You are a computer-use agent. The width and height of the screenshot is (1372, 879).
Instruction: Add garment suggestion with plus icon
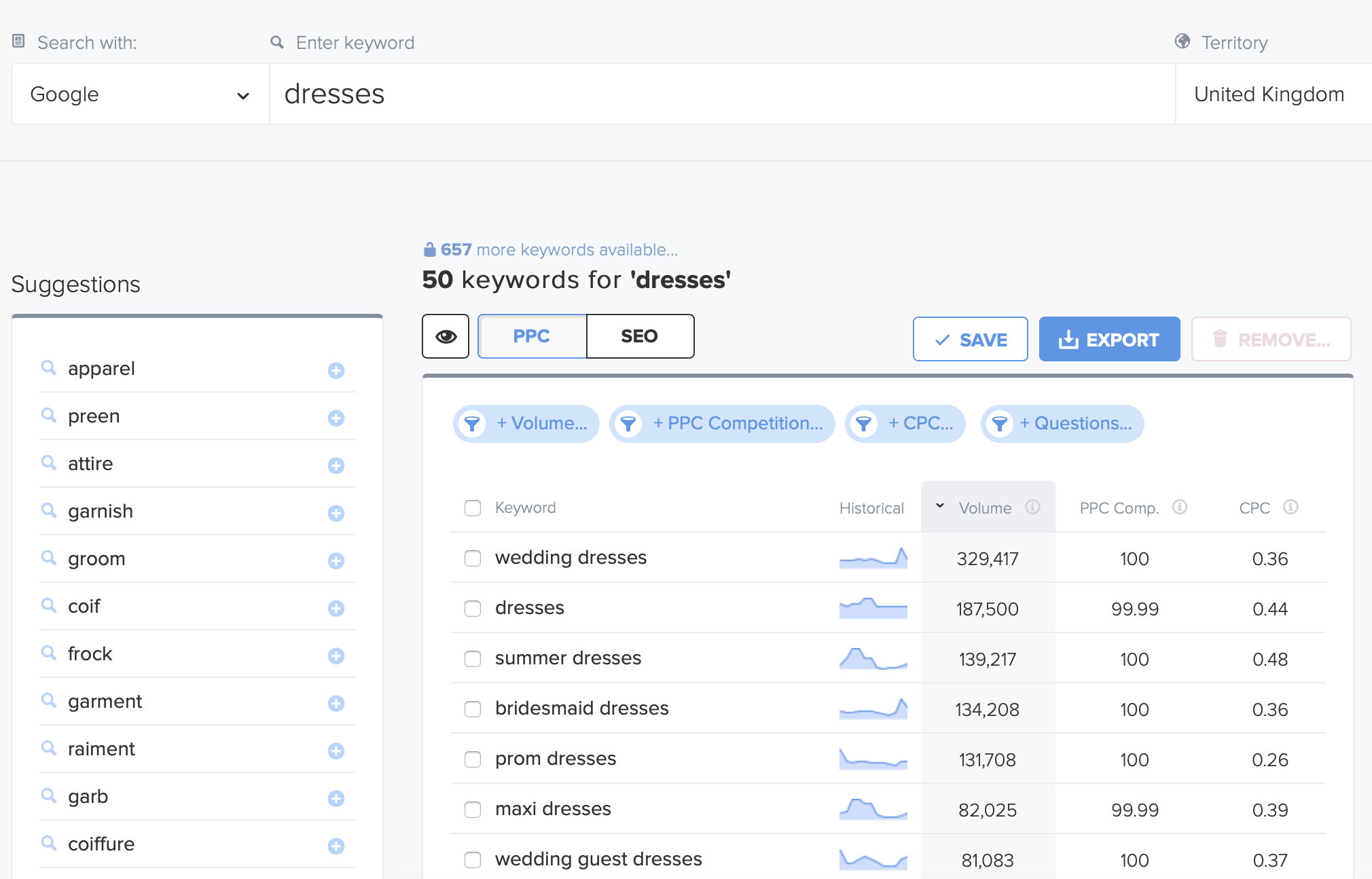coord(336,703)
